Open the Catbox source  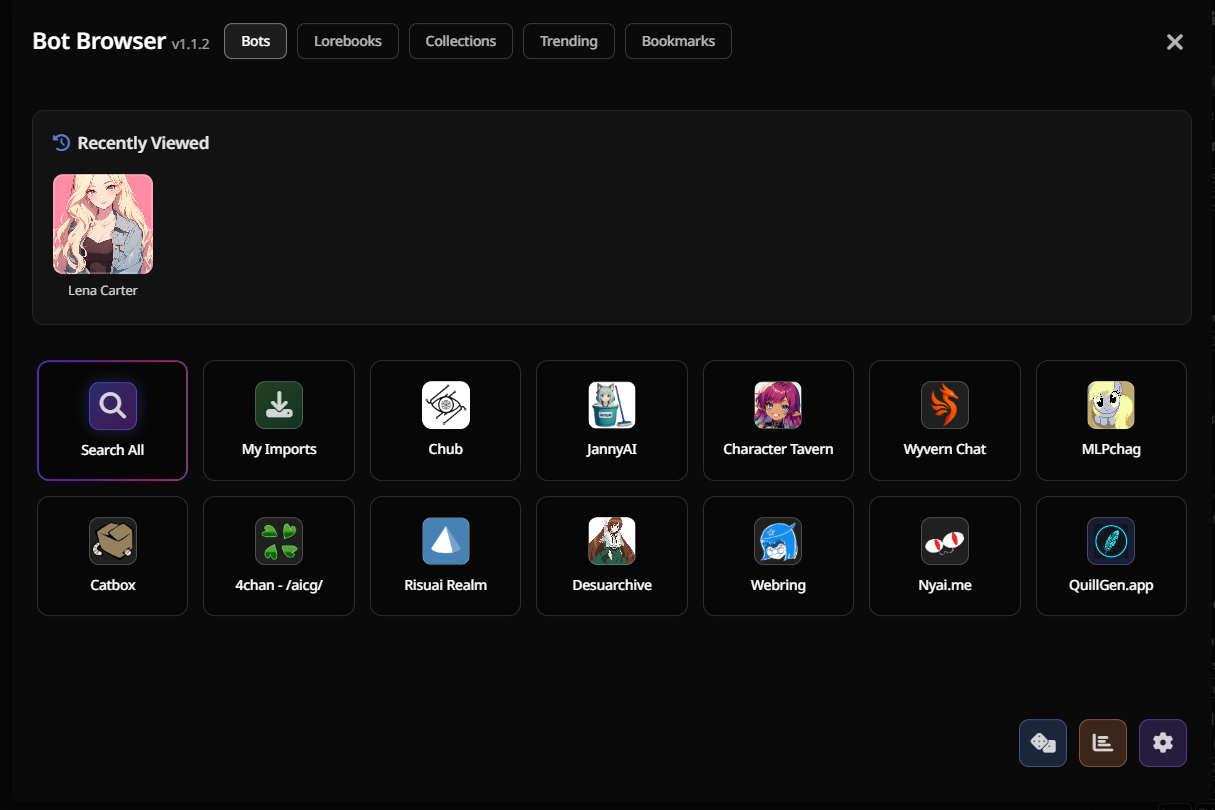[112, 556]
